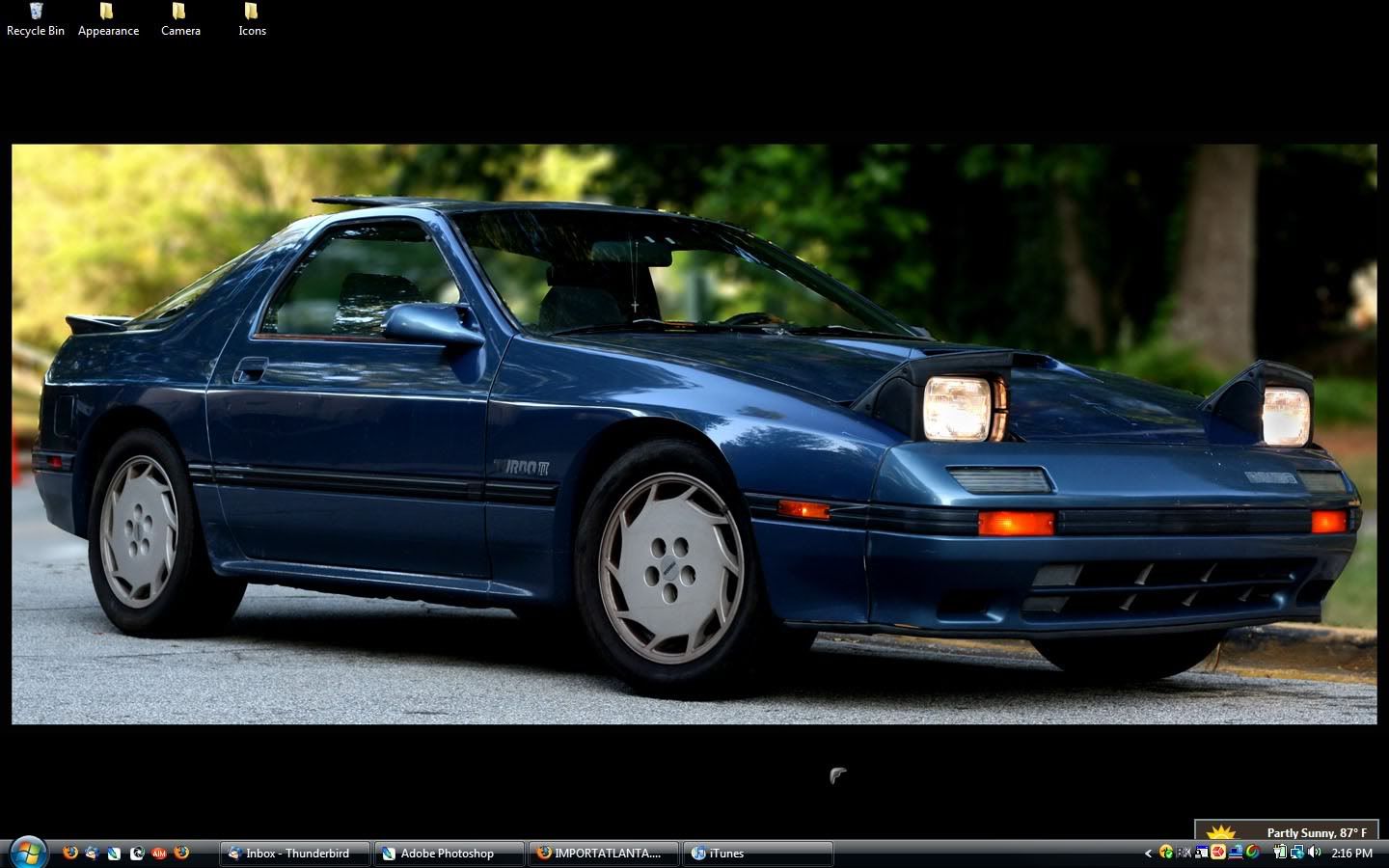
Task: Open the Recycle Bin desktop icon
Action: (36, 18)
